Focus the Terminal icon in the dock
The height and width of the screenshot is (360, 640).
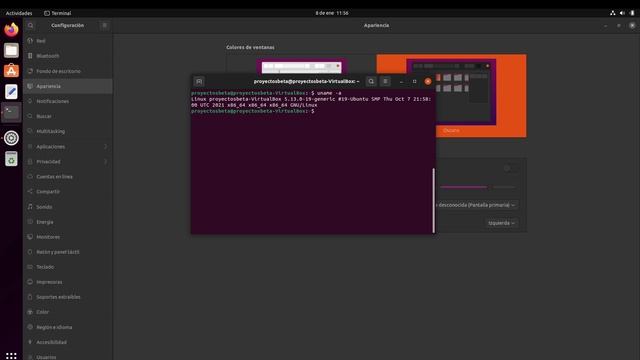(x=11, y=112)
